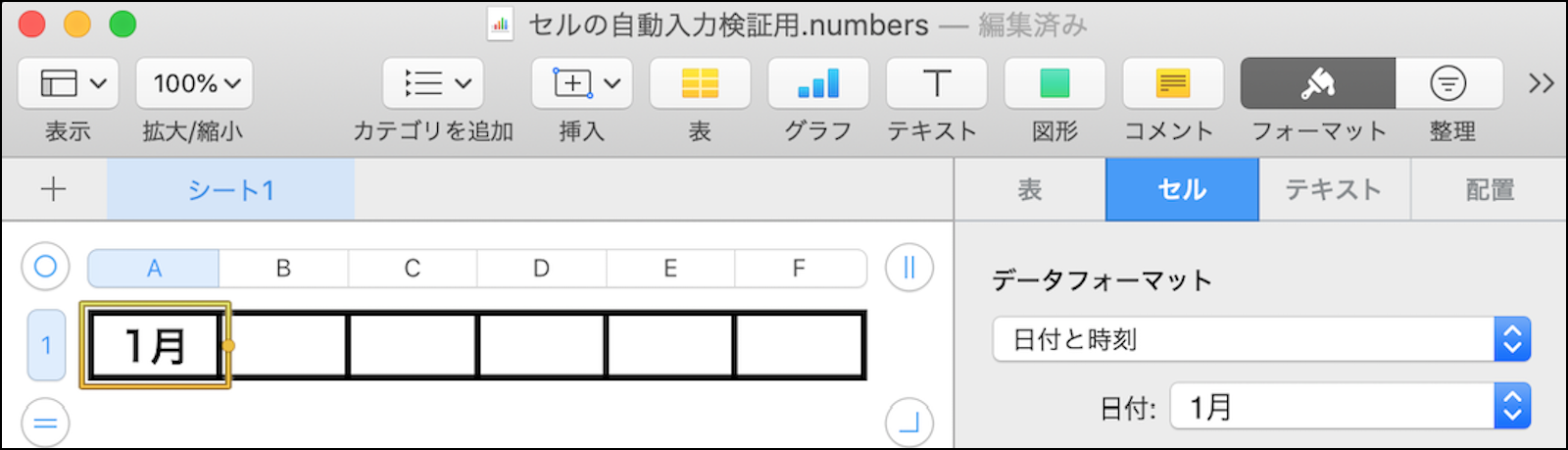Open the 表示 (View) dropdown

point(69,83)
